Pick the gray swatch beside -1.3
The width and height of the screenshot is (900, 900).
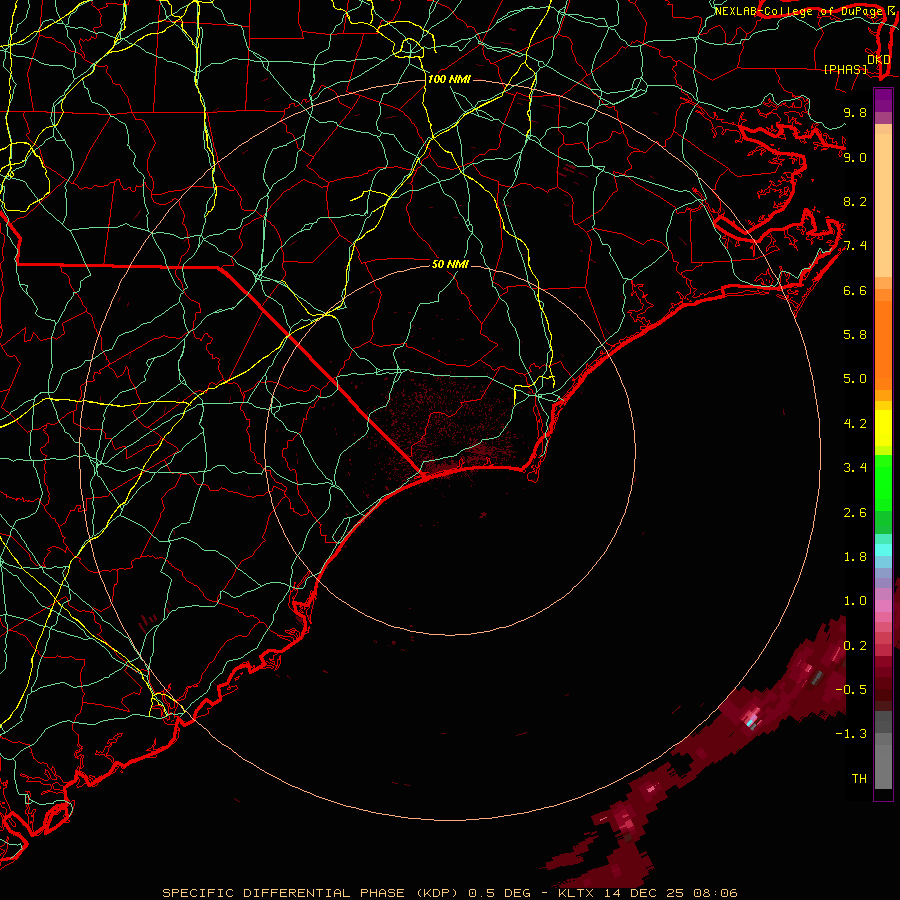tap(883, 739)
